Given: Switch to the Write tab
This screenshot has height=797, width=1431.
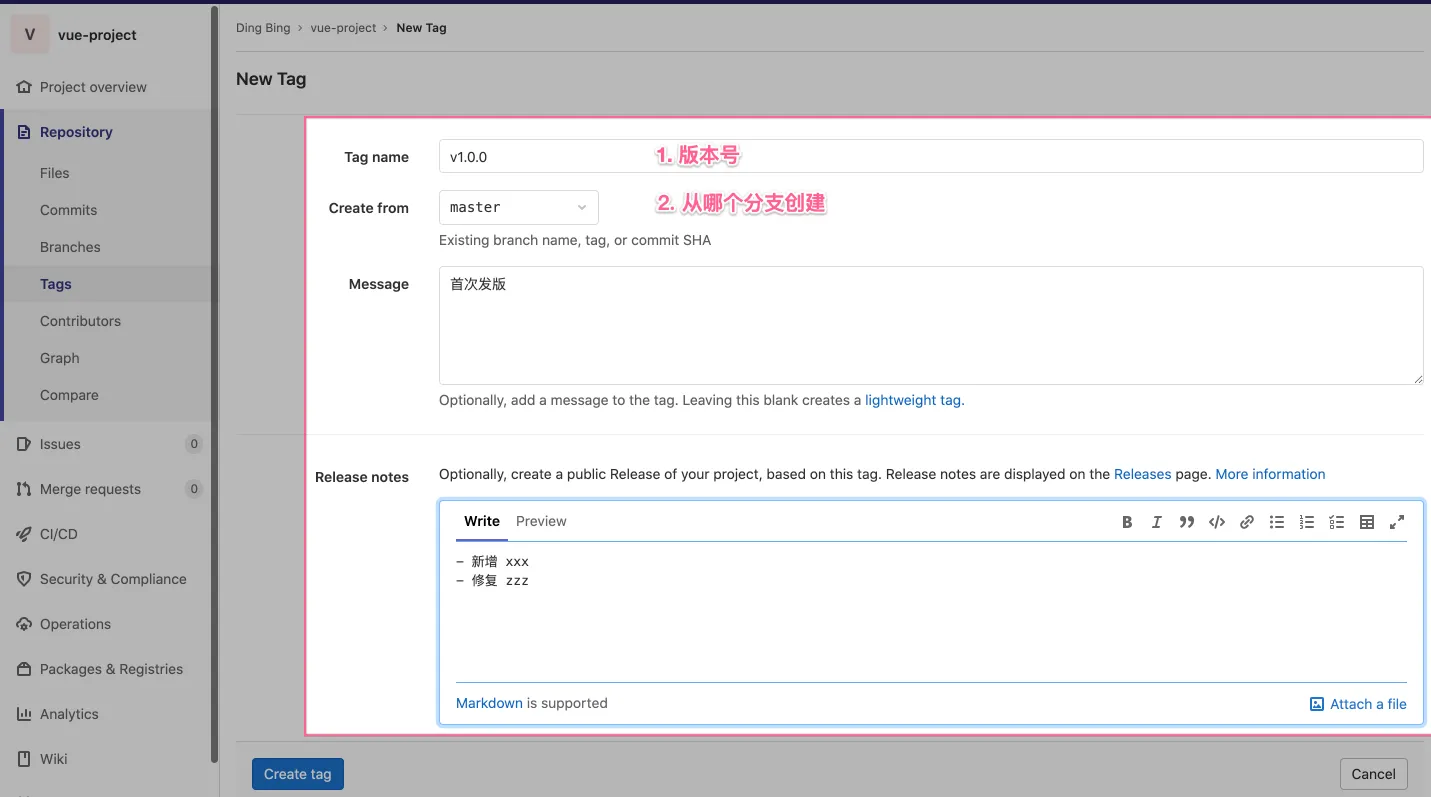Looking at the screenshot, I should pyautogui.click(x=482, y=521).
